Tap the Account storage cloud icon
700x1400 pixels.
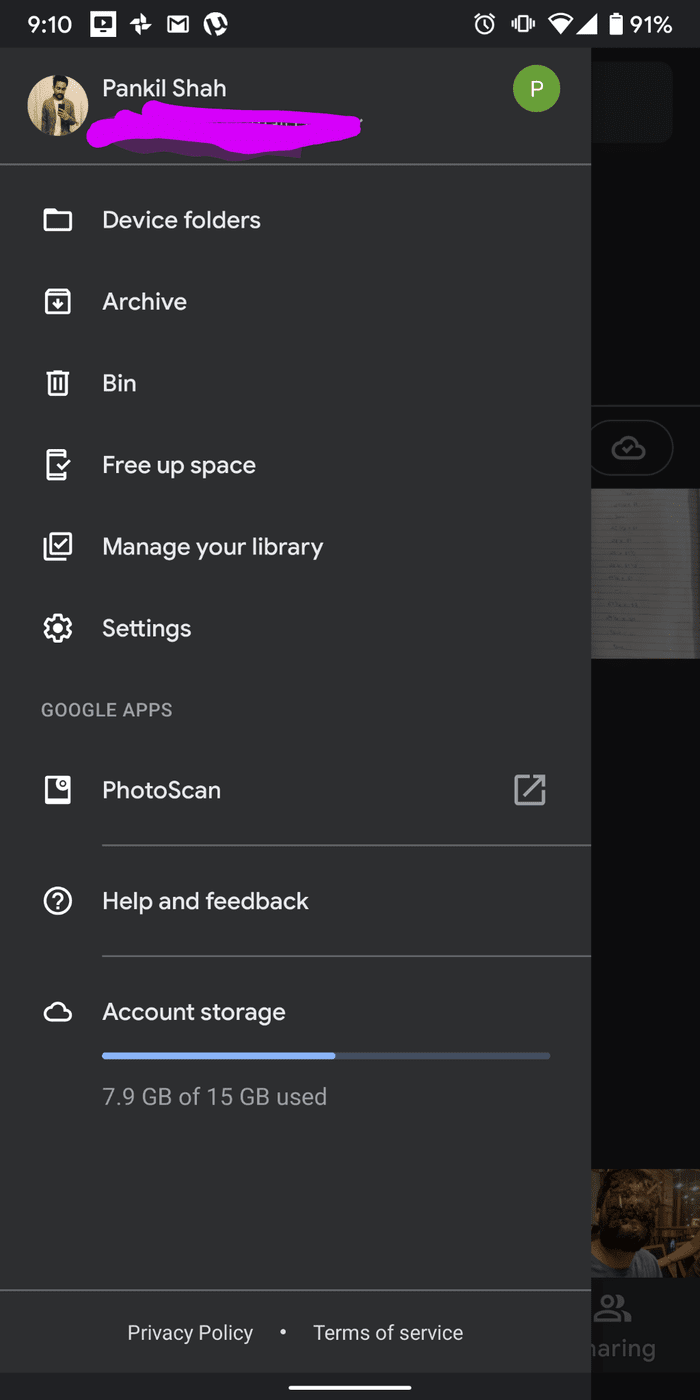58,1013
